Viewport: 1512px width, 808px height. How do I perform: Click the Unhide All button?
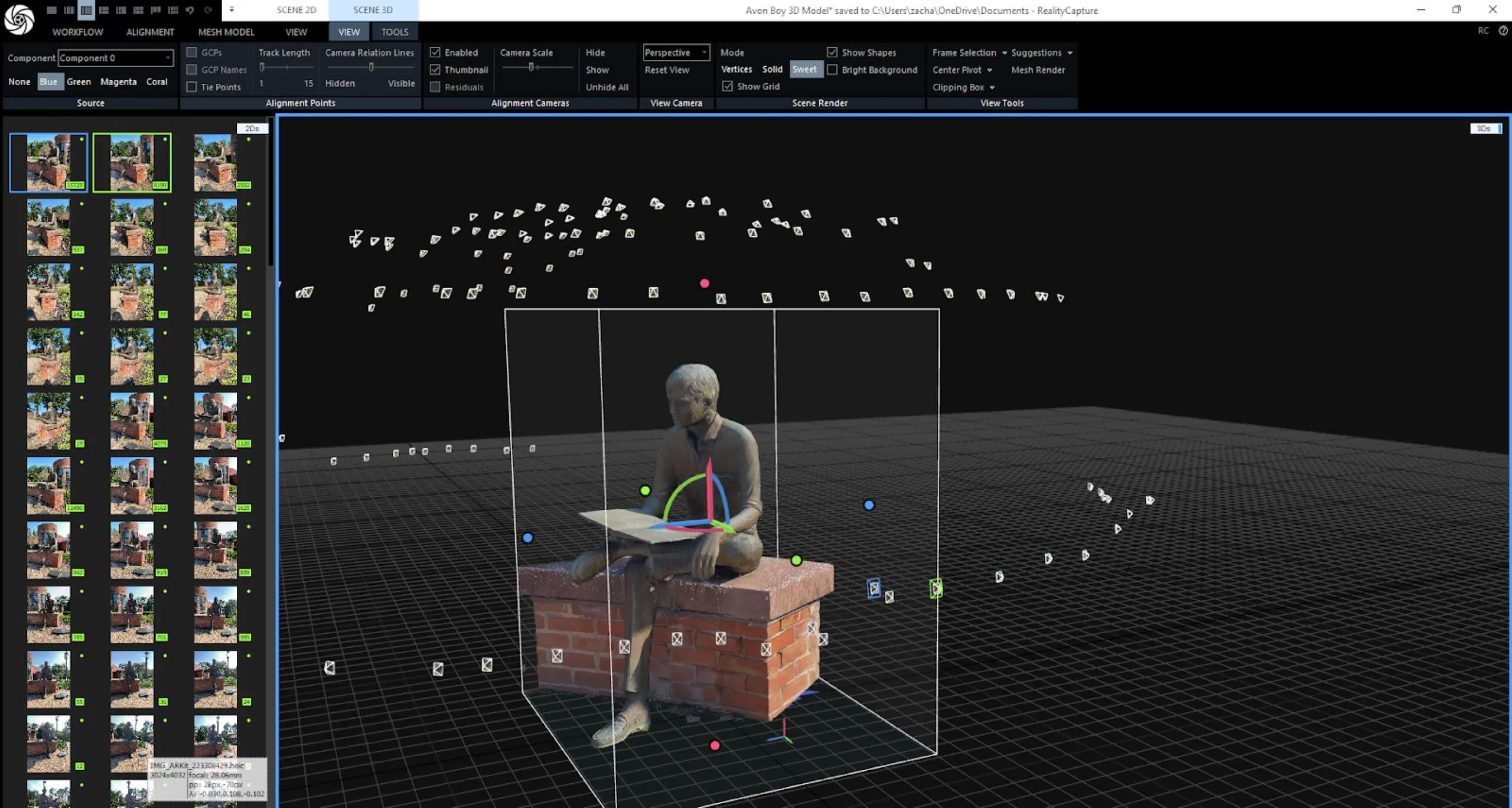click(x=607, y=87)
